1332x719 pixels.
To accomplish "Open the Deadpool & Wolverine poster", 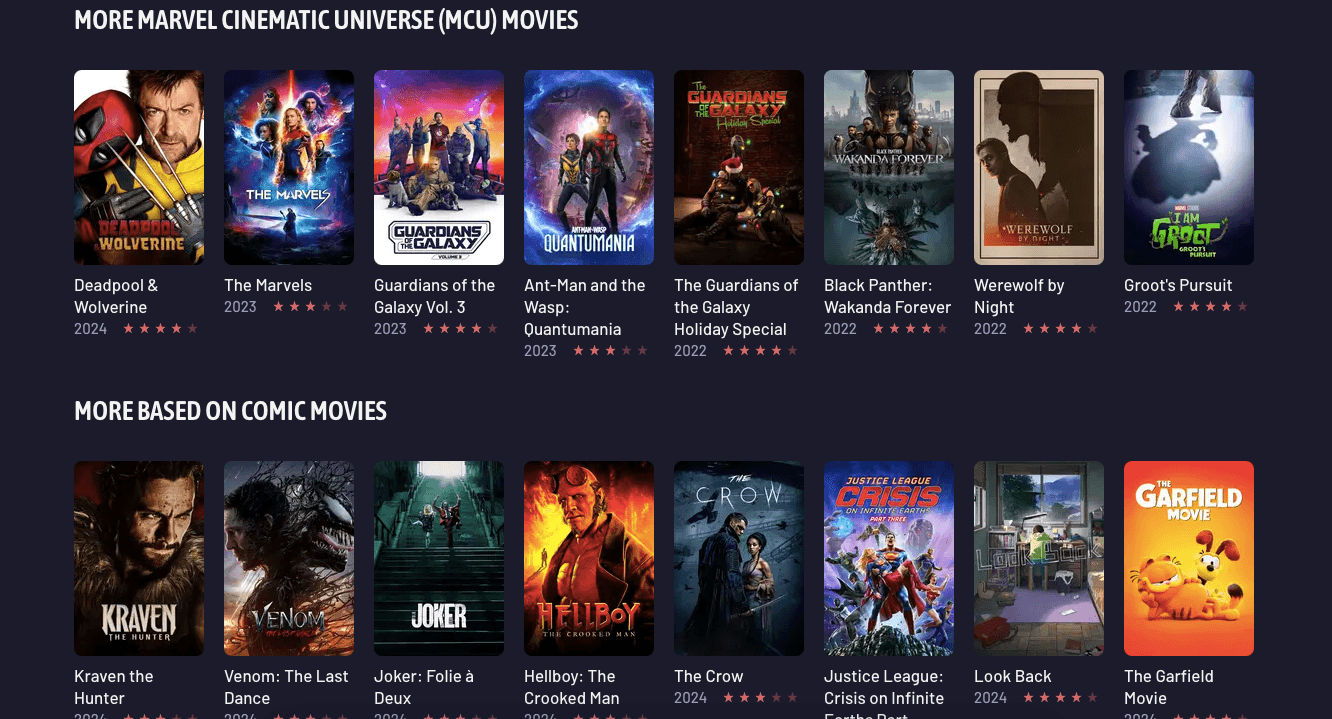I will (139, 167).
